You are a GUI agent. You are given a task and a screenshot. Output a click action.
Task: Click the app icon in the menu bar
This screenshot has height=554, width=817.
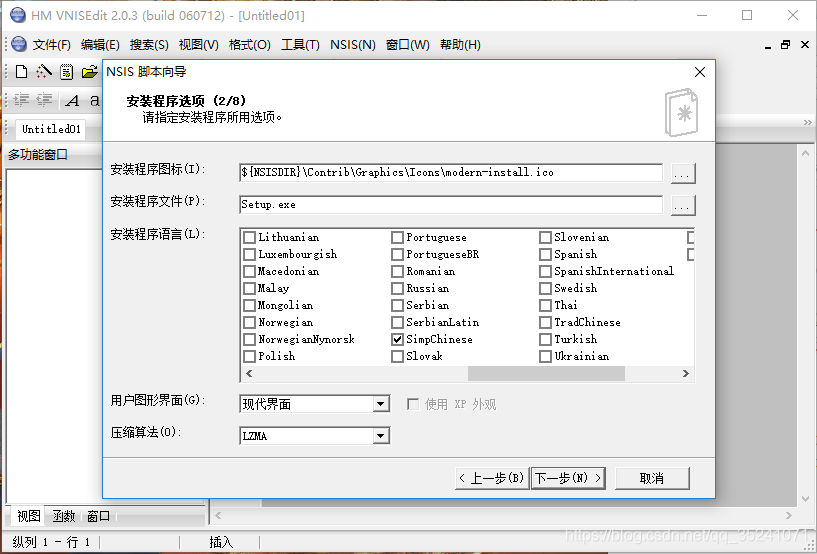tap(19, 44)
